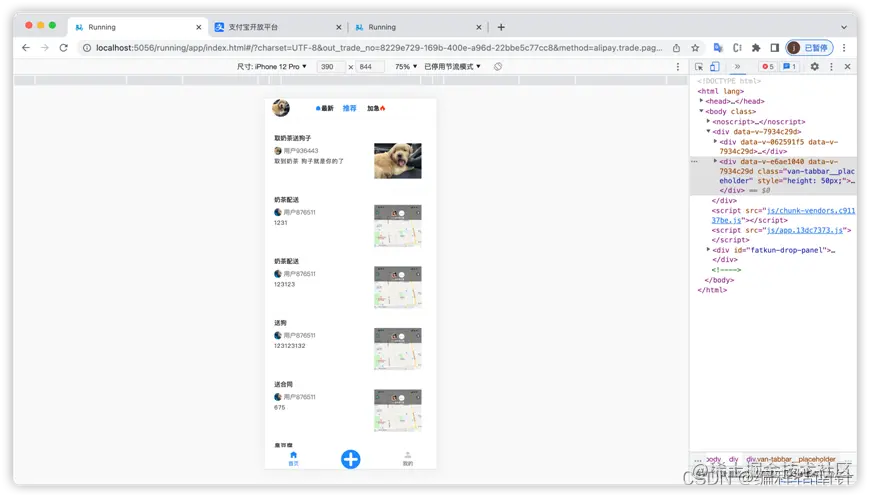
Task: Bookmark the page with the star icon
Action: click(695, 48)
